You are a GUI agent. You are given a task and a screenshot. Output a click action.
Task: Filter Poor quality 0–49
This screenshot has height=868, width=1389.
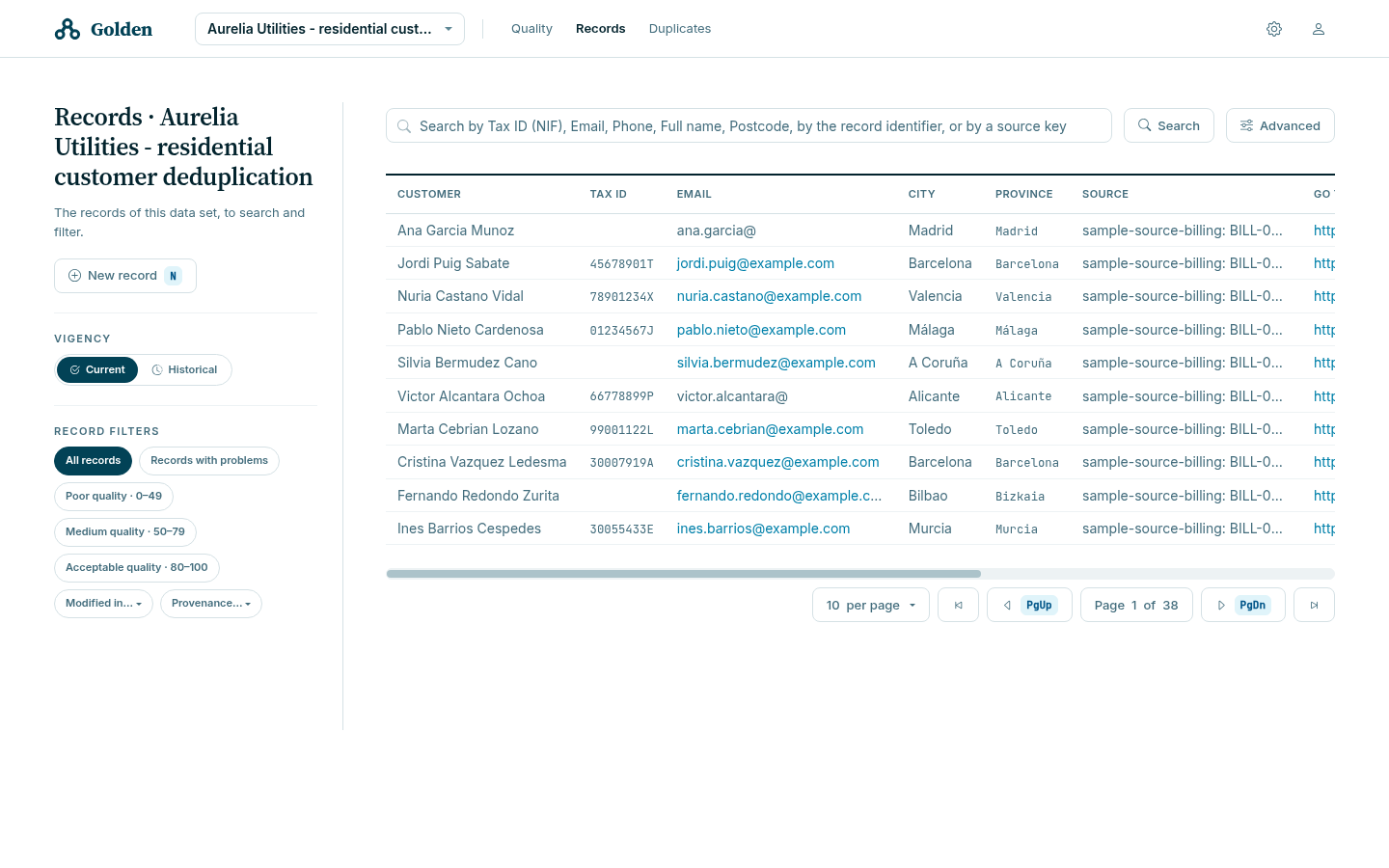114,497
